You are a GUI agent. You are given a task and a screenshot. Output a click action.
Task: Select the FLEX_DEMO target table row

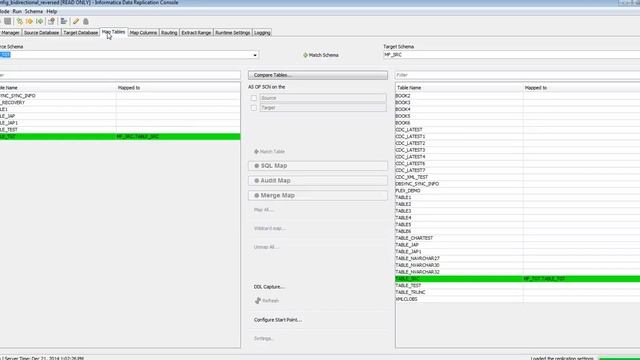click(x=518, y=191)
